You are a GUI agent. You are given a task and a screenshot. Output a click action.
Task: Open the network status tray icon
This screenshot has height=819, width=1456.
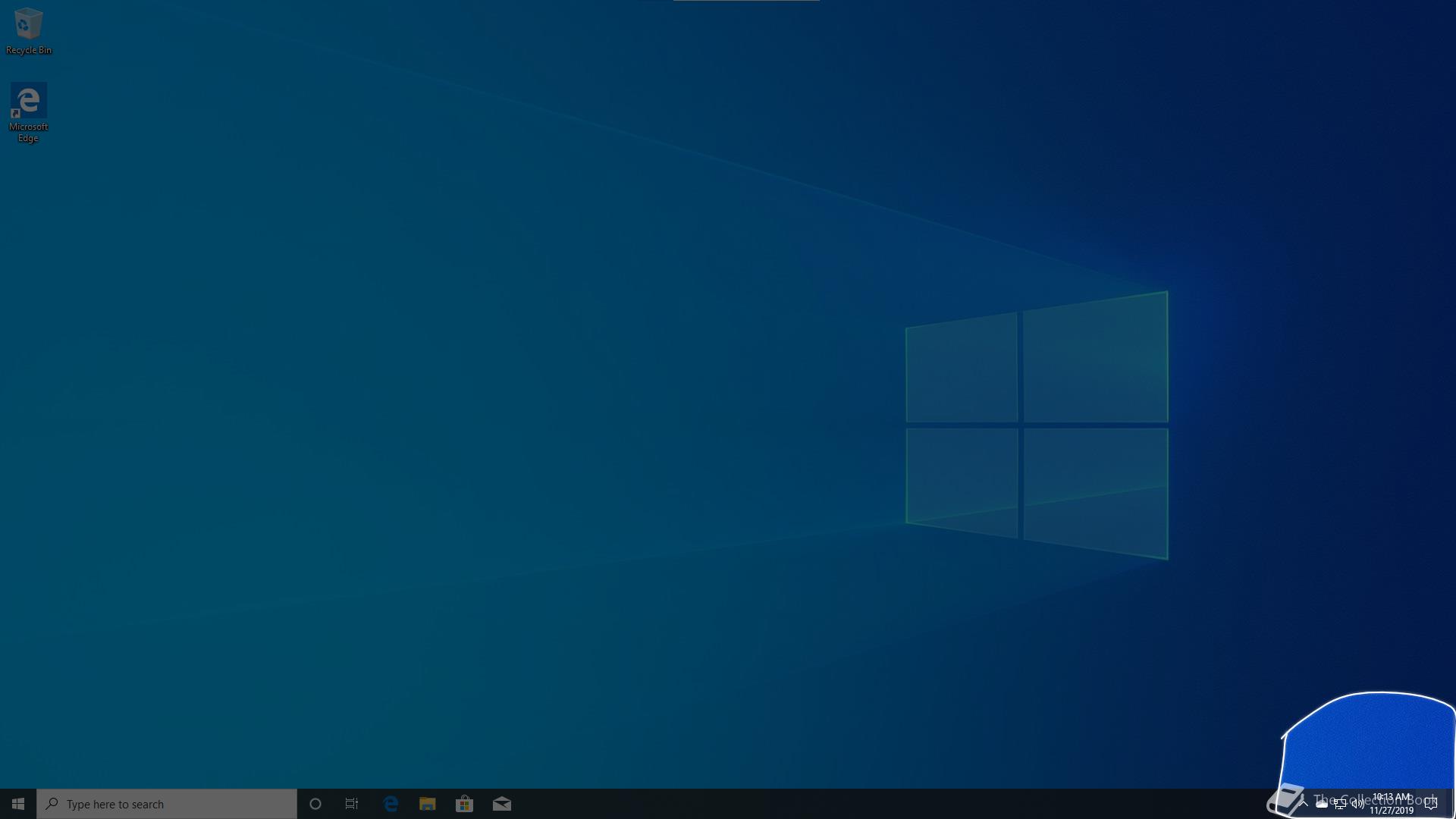(1340, 804)
